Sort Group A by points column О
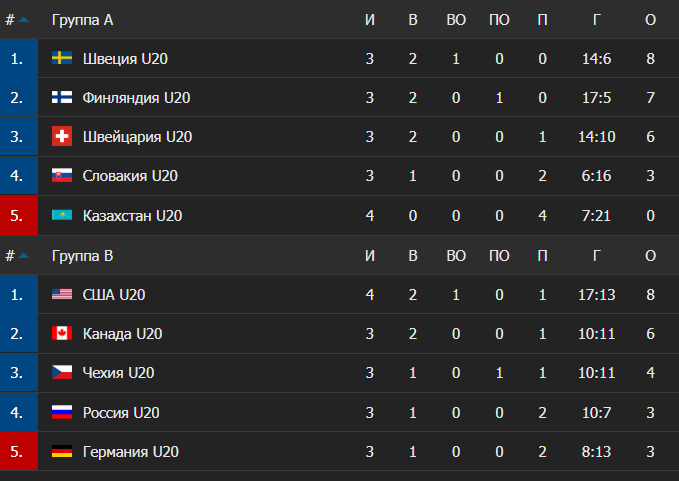The width and height of the screenshot is (679, 481). pos(650,20)
